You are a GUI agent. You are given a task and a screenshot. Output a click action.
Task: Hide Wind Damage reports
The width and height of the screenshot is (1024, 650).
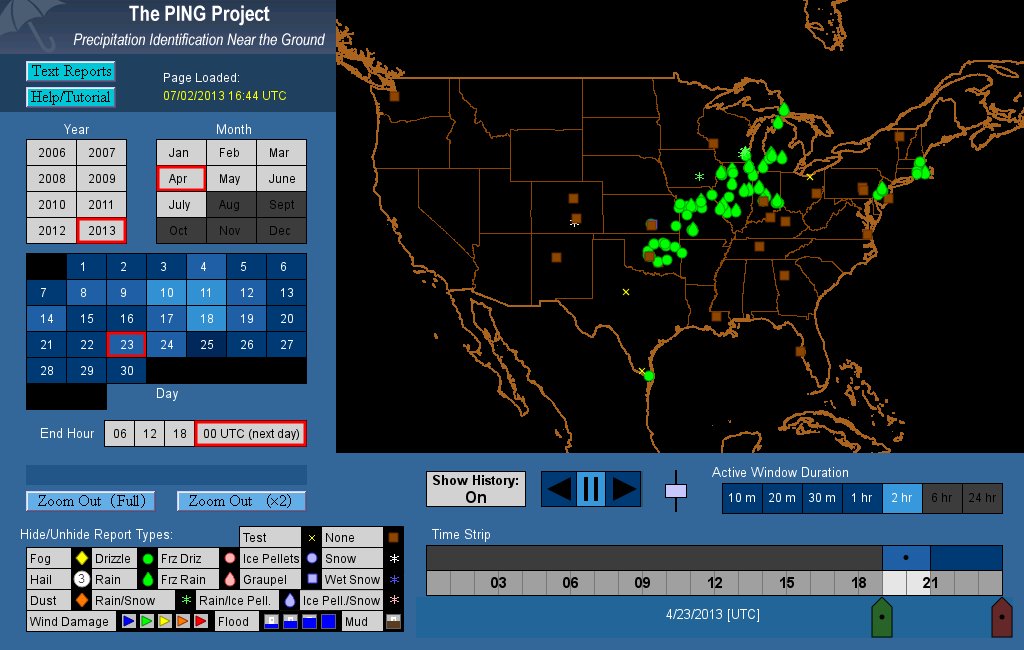69,621
